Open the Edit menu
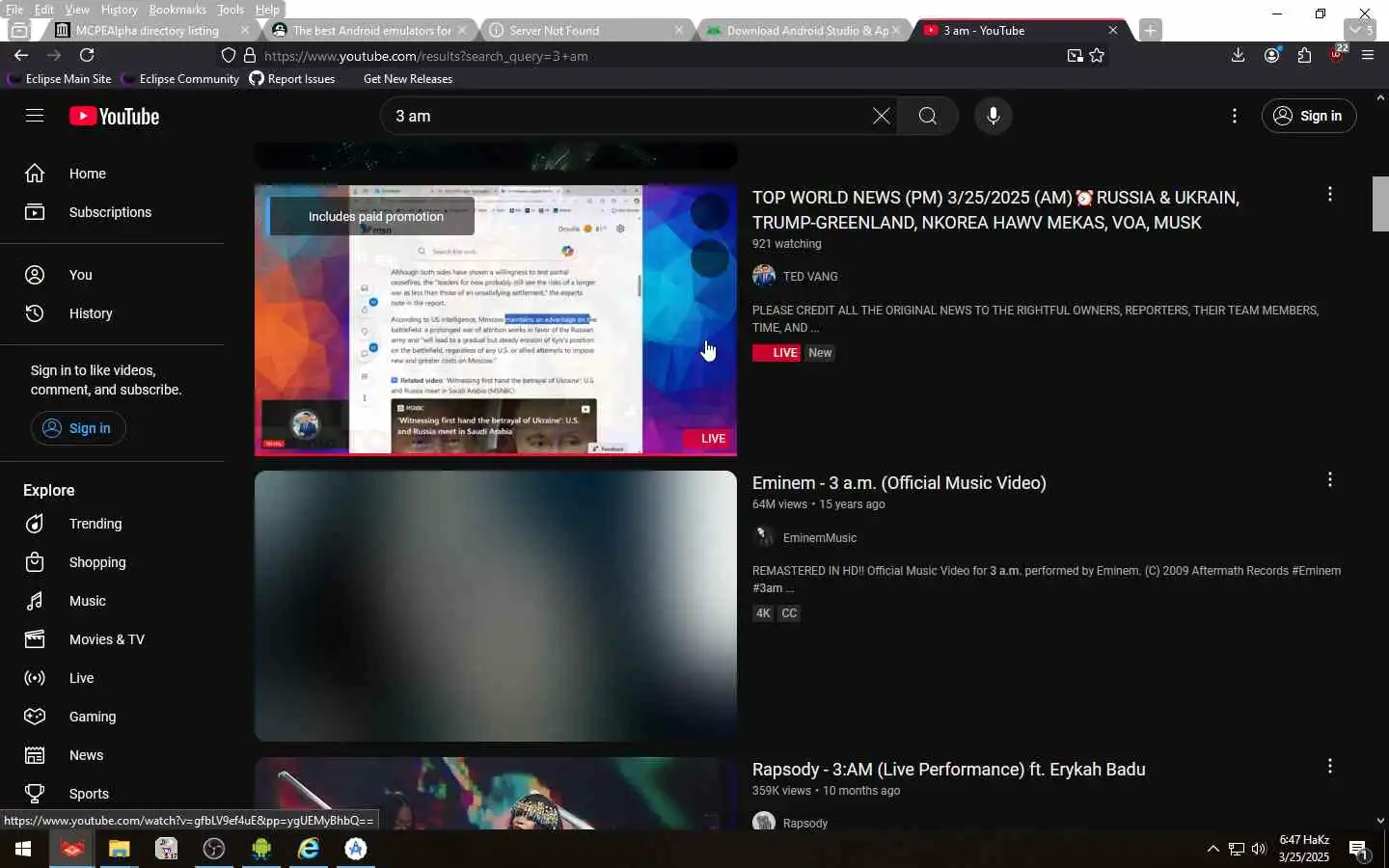Image resolution: width=1389 pixels, height=868 pixels. click(44, 10)
